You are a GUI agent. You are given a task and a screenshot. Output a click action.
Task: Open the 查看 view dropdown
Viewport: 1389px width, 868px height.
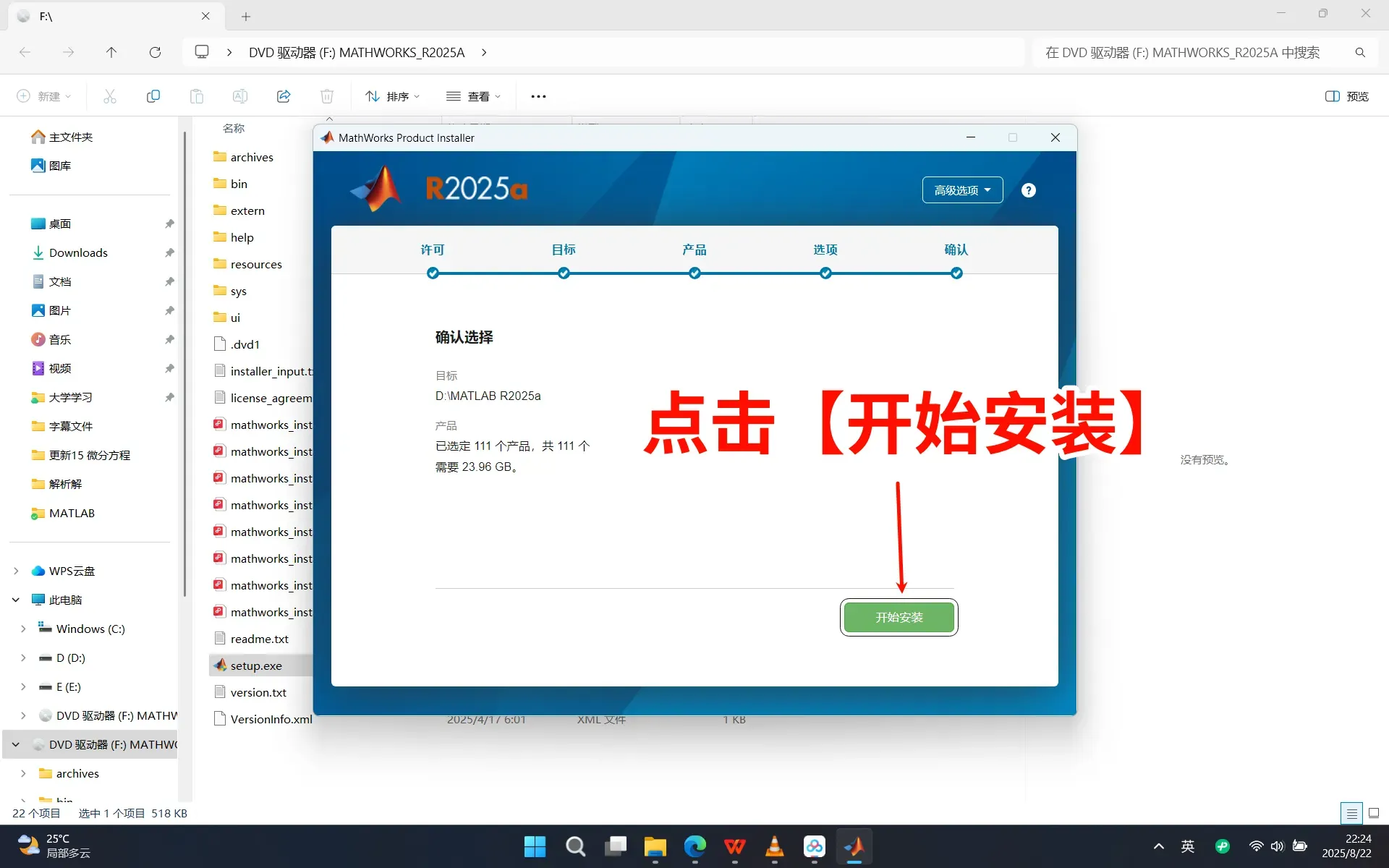point(473,96)
